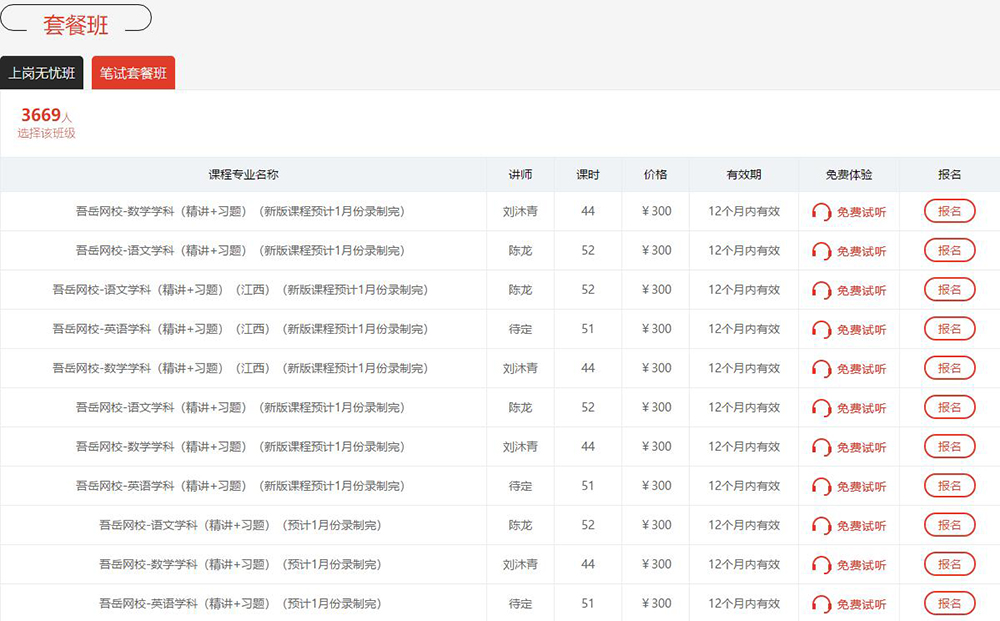Switch to the 上岗无忧班 tab
1000x621 pixels.
coord(41,73)
